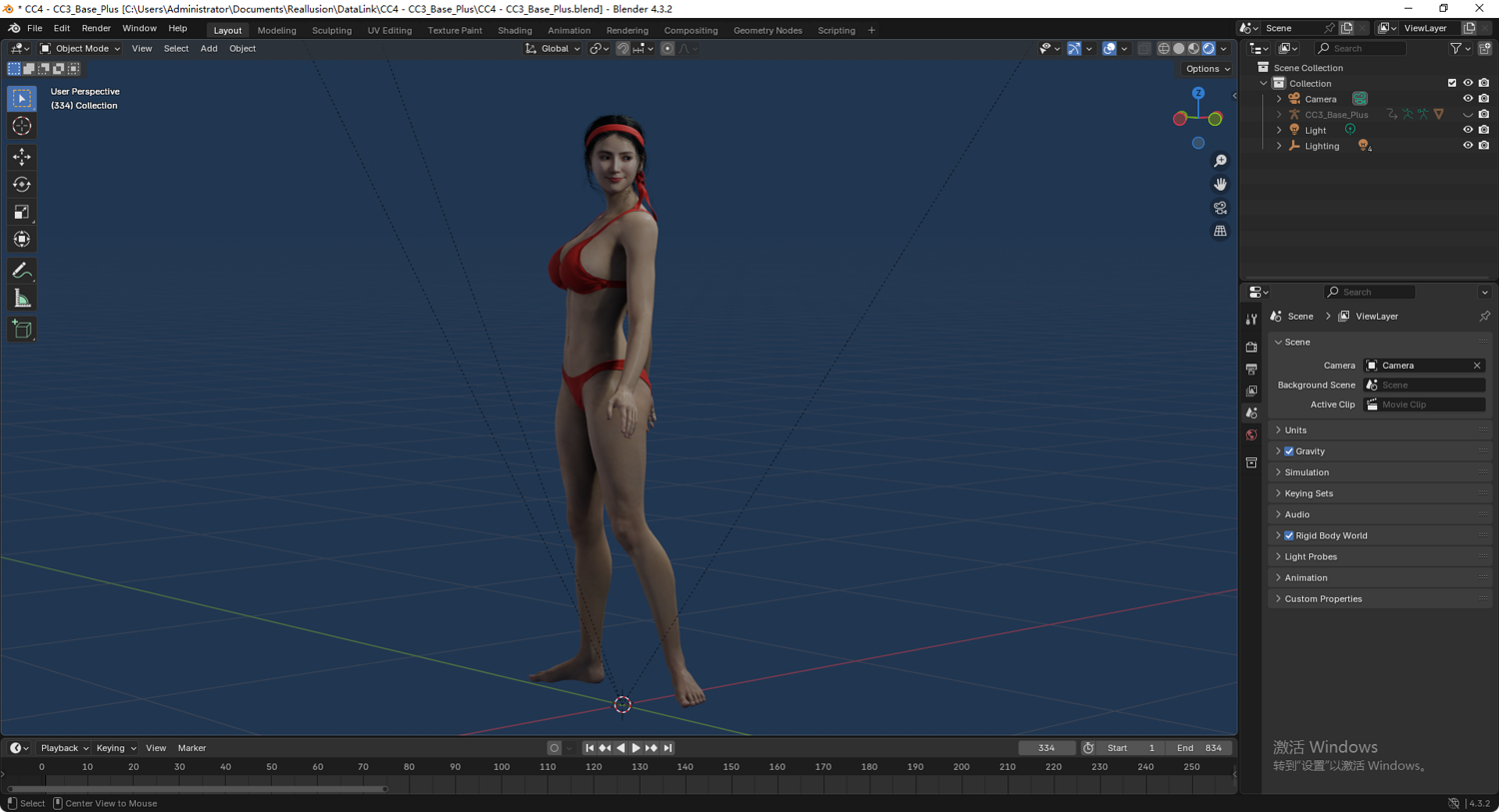The image size is (1499, 812).
Task: Toggle proportional editing button
Action: click(x=668, y=48)
